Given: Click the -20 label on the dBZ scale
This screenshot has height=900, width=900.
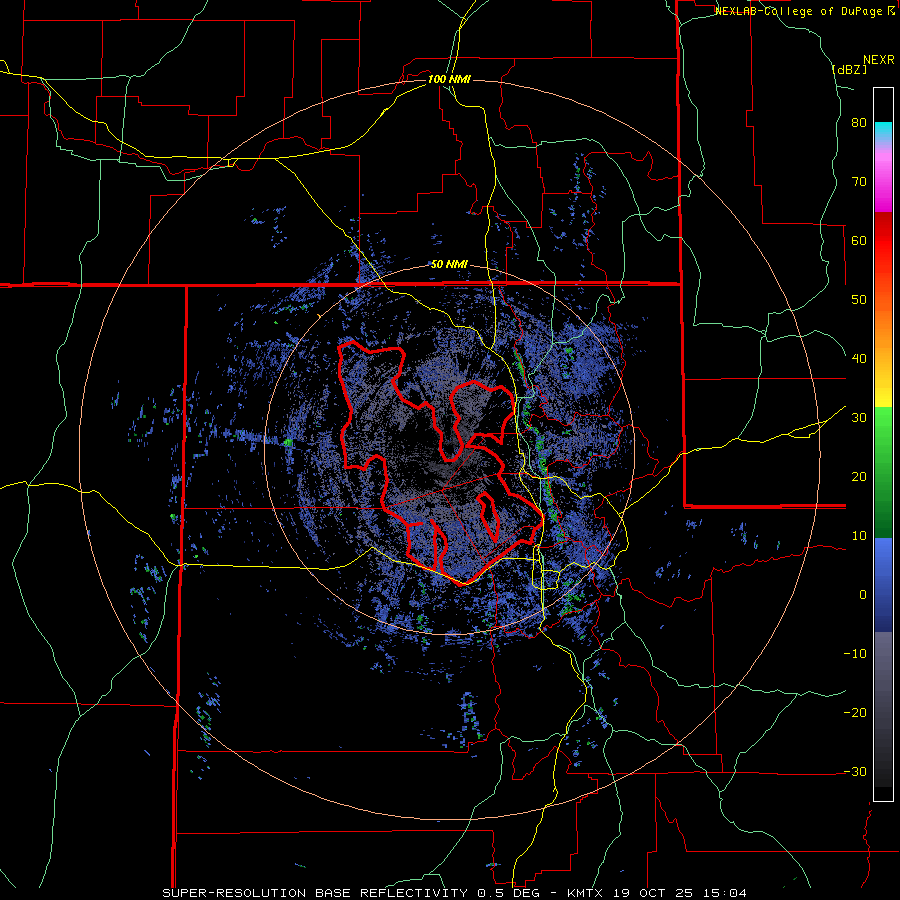Looking at the screenshot, I should [855, 712].
